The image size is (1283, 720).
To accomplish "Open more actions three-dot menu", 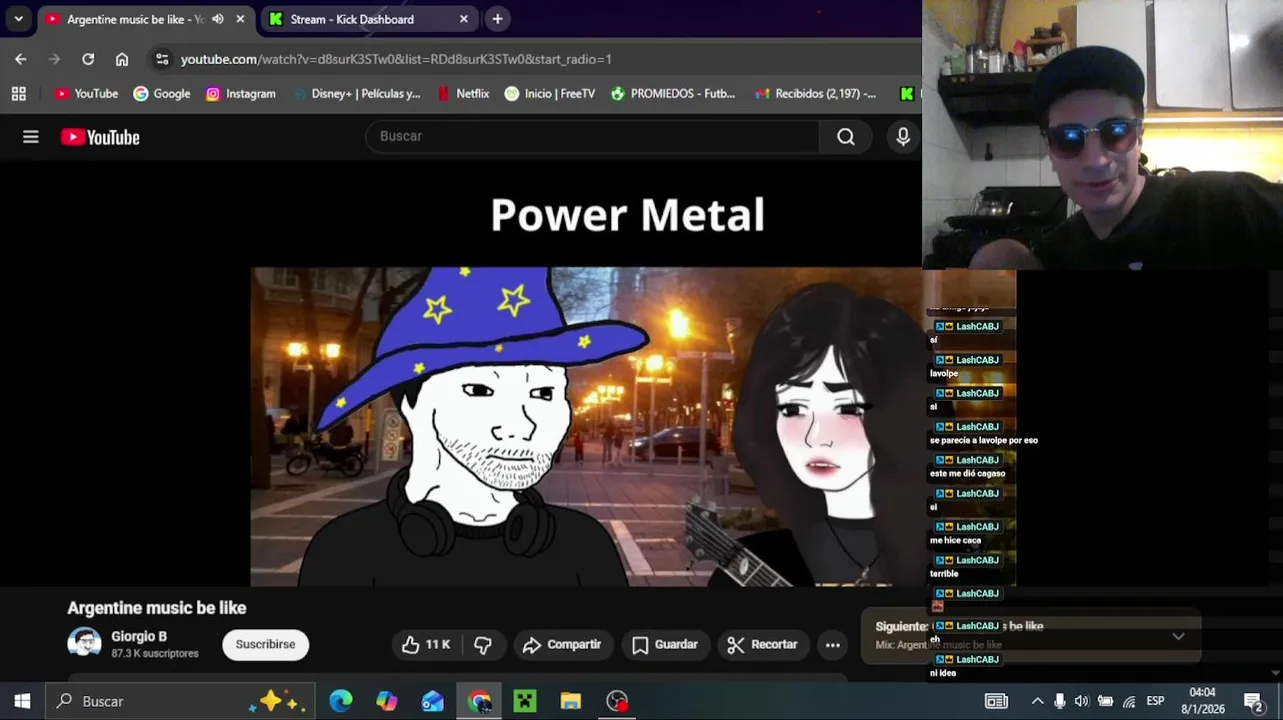I will [x=832, y=645].
